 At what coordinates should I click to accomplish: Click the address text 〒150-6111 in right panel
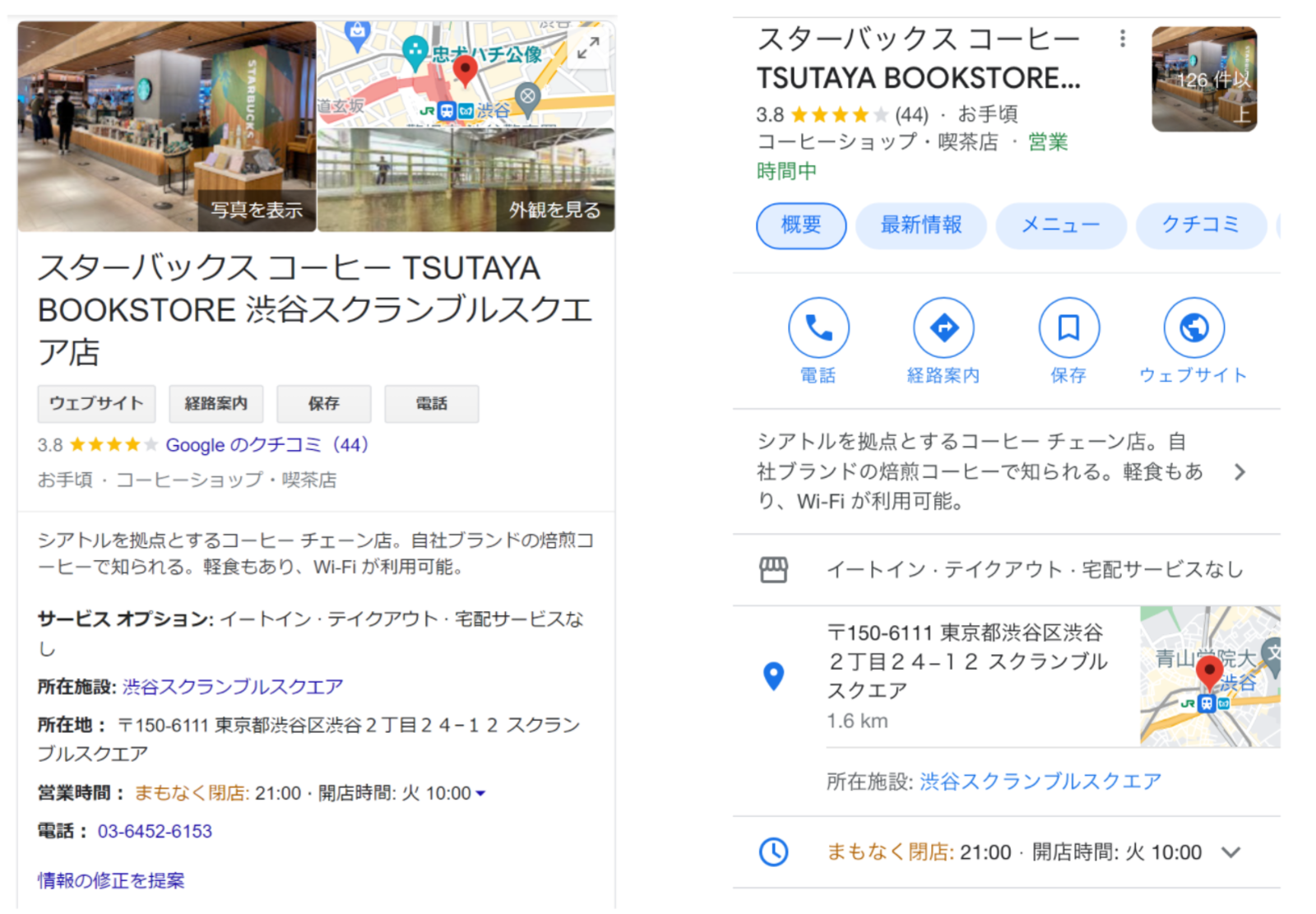(x=967, y=661)
